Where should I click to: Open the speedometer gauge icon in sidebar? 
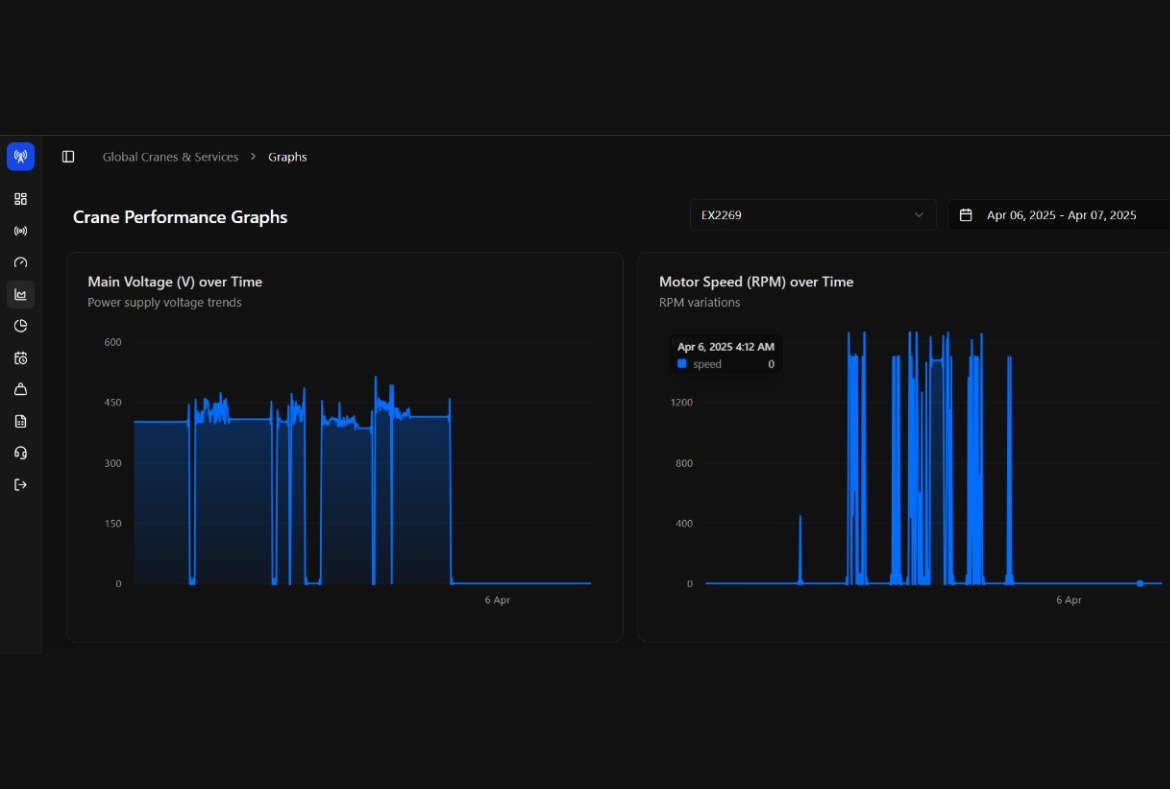[x=20, y=263]
